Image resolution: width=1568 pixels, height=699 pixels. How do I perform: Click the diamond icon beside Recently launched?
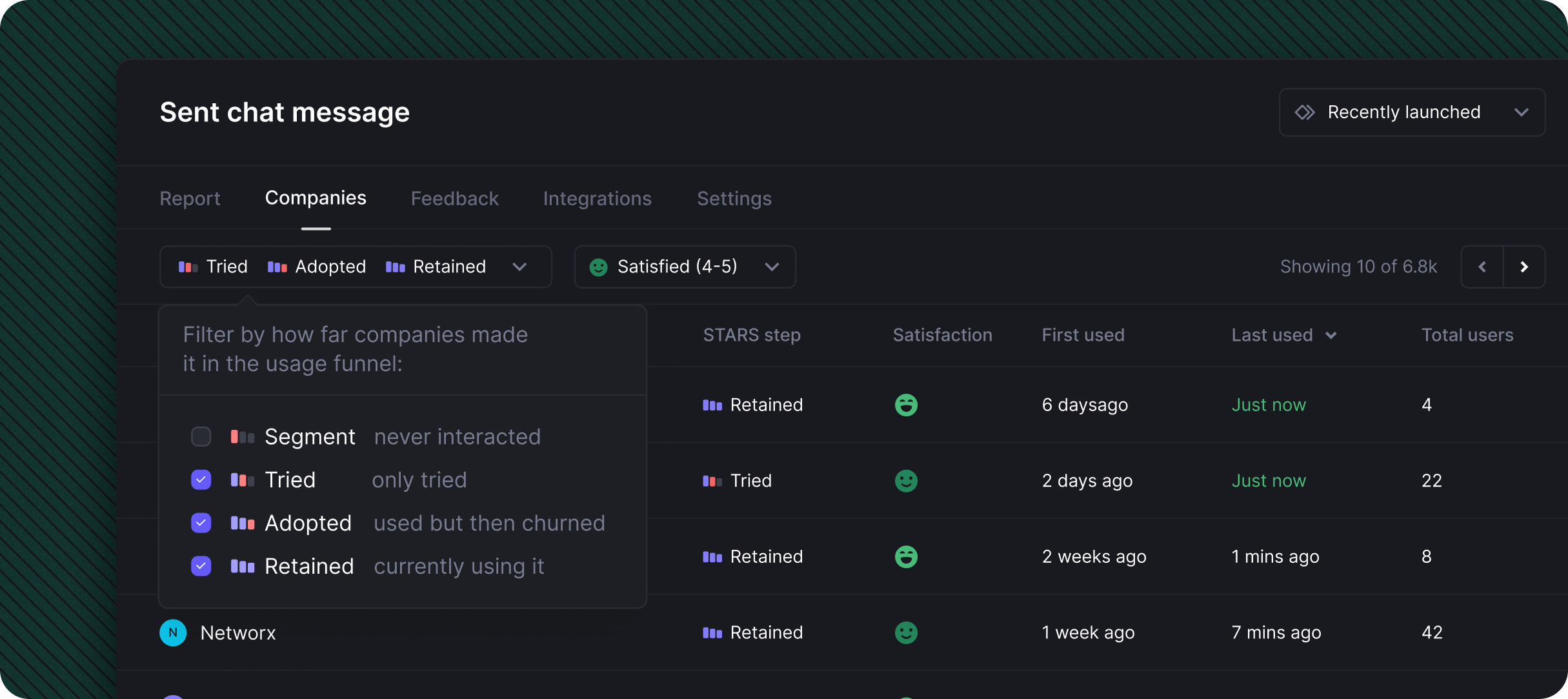click(1305, 112)
